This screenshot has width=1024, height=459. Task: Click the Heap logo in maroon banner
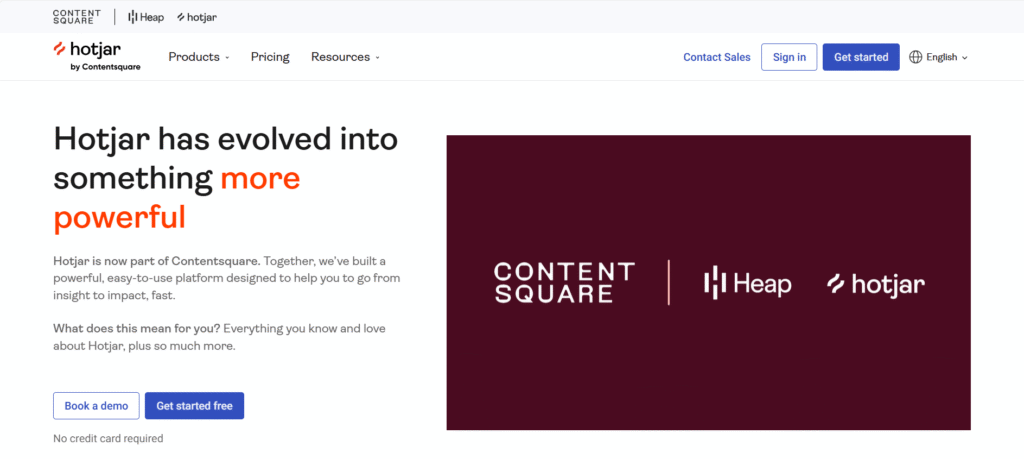point(747,284)
